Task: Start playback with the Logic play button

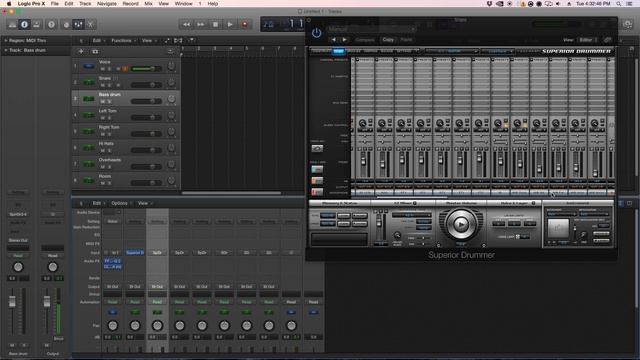Action: click(x=230, y=24)
